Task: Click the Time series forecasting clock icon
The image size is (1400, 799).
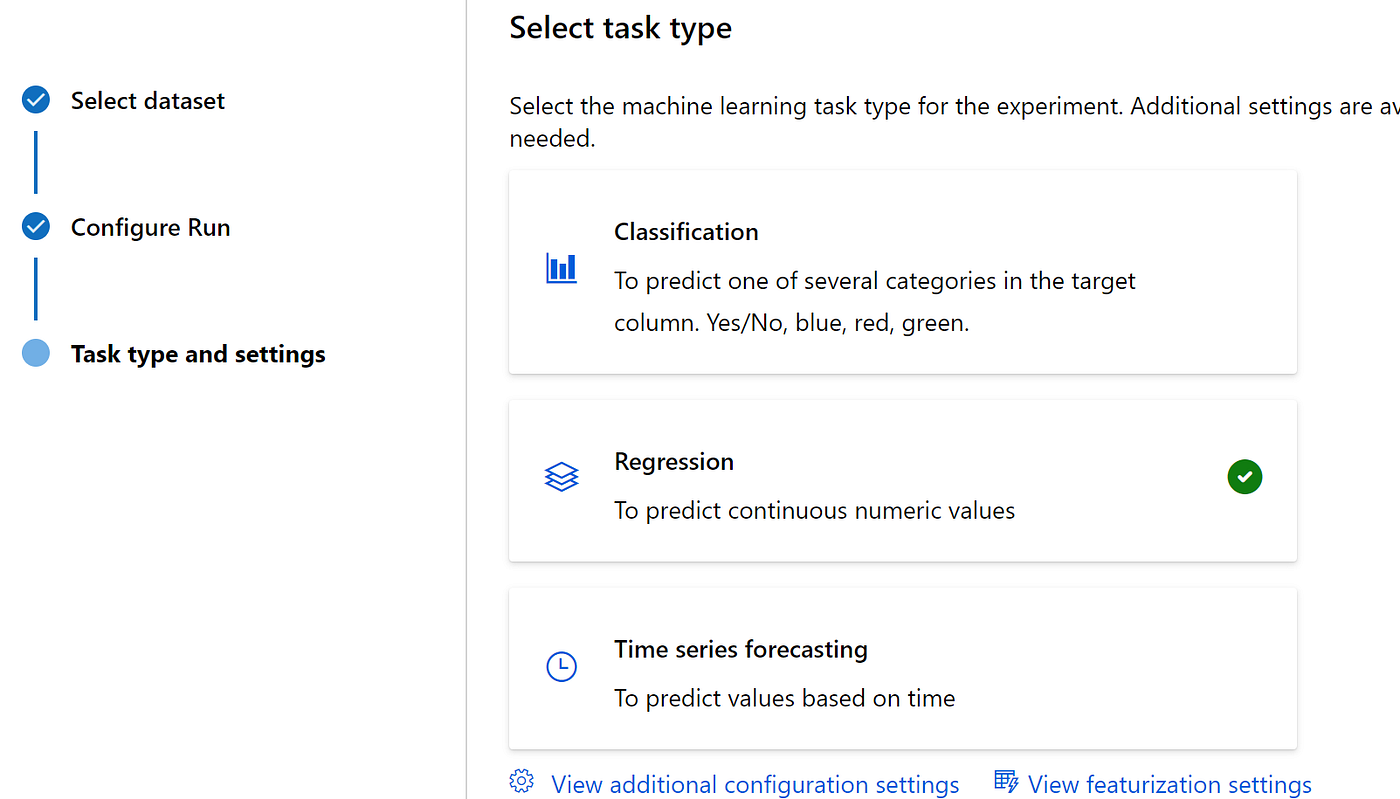Action: coord(561,664)
